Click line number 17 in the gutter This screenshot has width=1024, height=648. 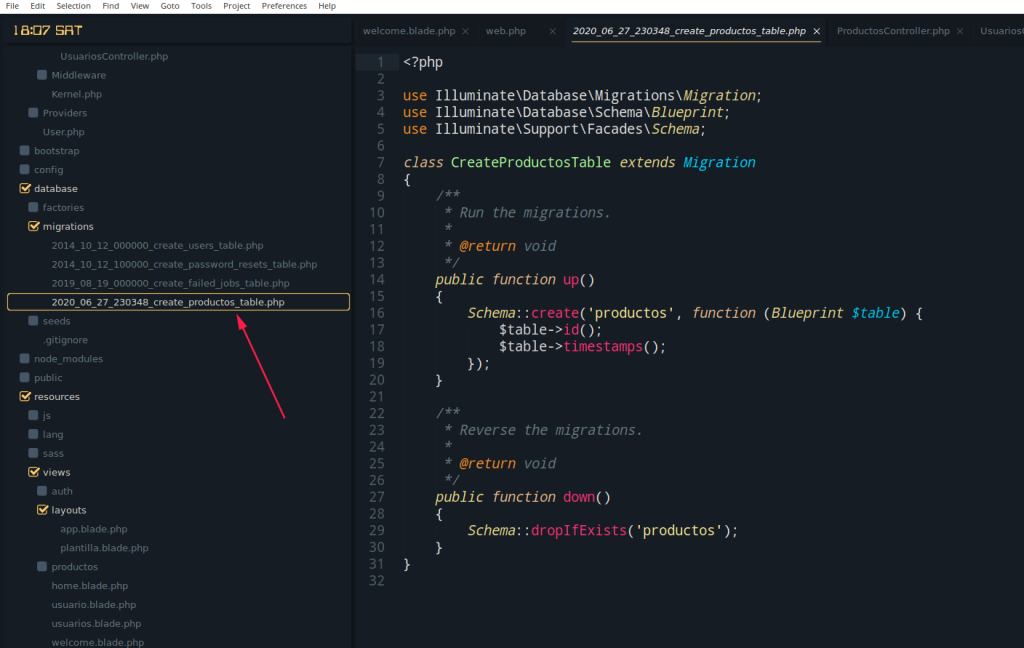click(x=377, y=330)
